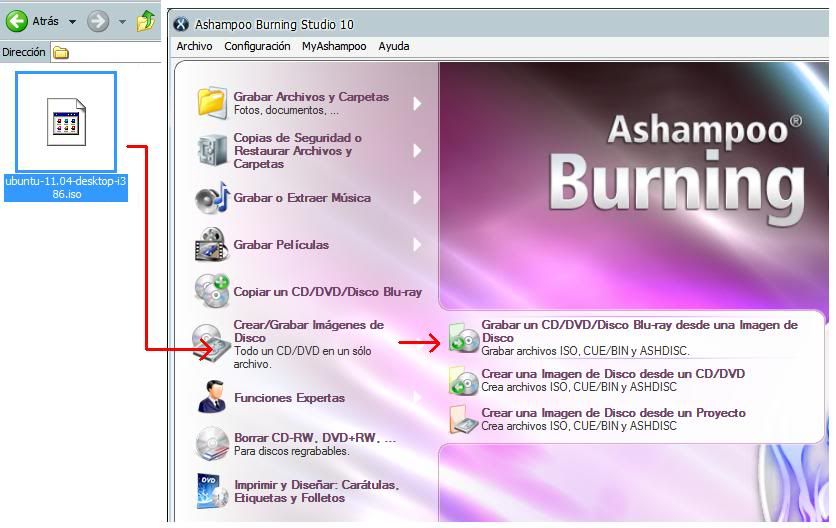Click the icon for Crear Imagen desde un CD/DVD
The height and width of the screenshot is (528, 836).
[x=464, y=380]
